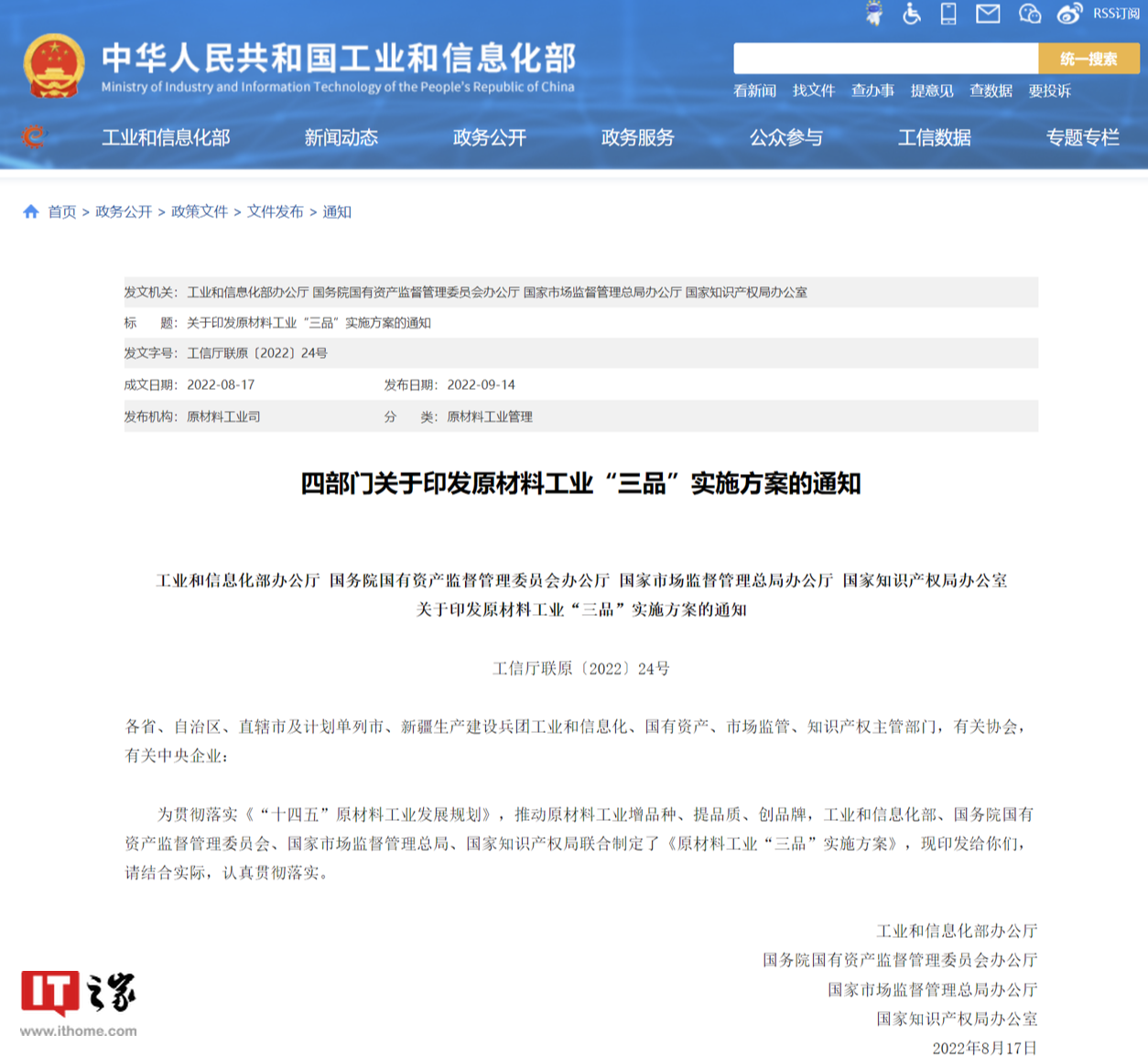Click the bold headline 四部门关于印发原材料工业“三品”实施方案的通知
The image size is (1148, 1056).
581,483
